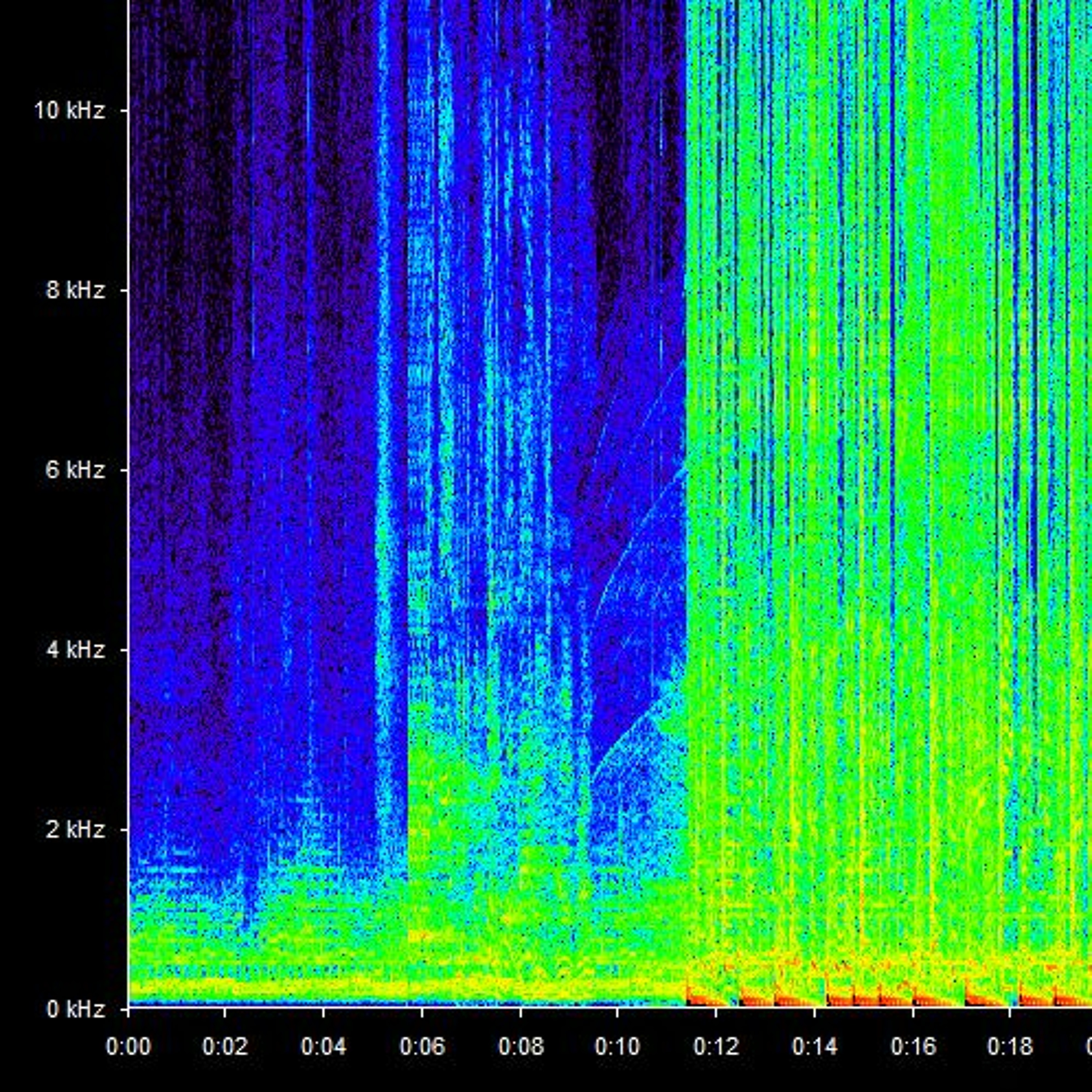Select the 2 kHz frequency label
Image resolution: width=1092 pixels, height=1092 pixels.
(x=75, y=830)
